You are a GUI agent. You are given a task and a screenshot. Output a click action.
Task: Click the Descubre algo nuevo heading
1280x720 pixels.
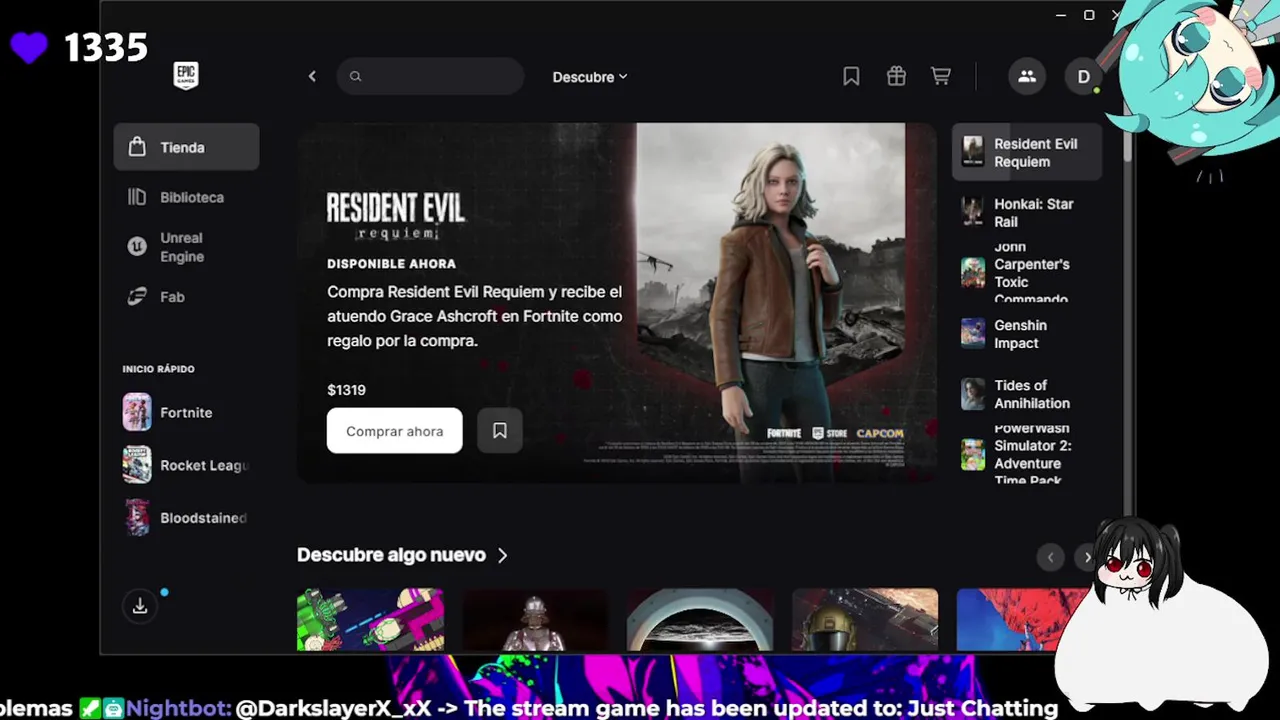(391, 555)
